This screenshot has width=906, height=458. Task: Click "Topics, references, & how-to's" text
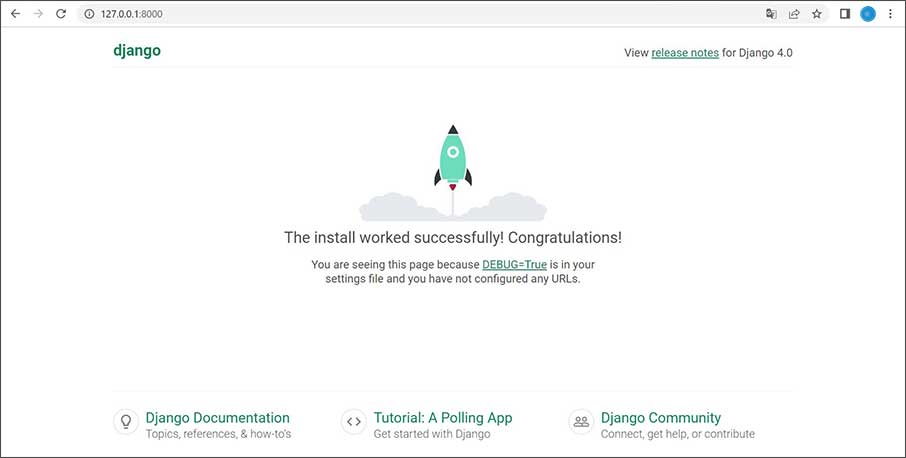[218, 434]
